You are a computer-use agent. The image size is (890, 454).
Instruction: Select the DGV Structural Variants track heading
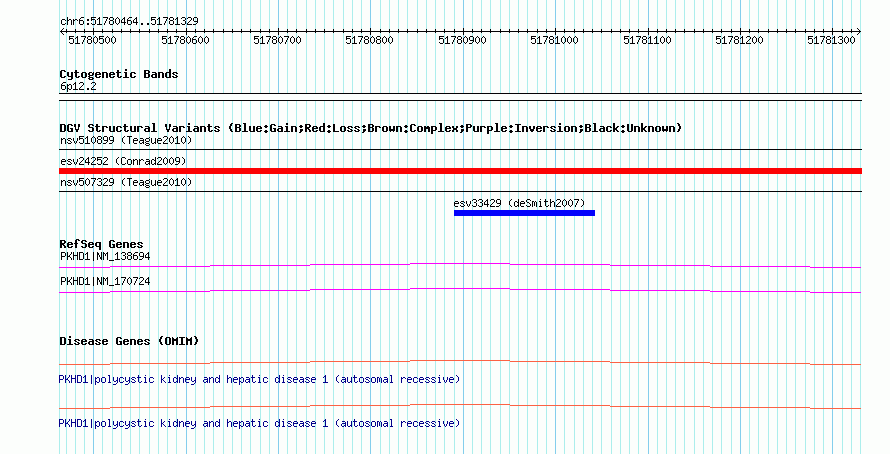click(371, 128)
